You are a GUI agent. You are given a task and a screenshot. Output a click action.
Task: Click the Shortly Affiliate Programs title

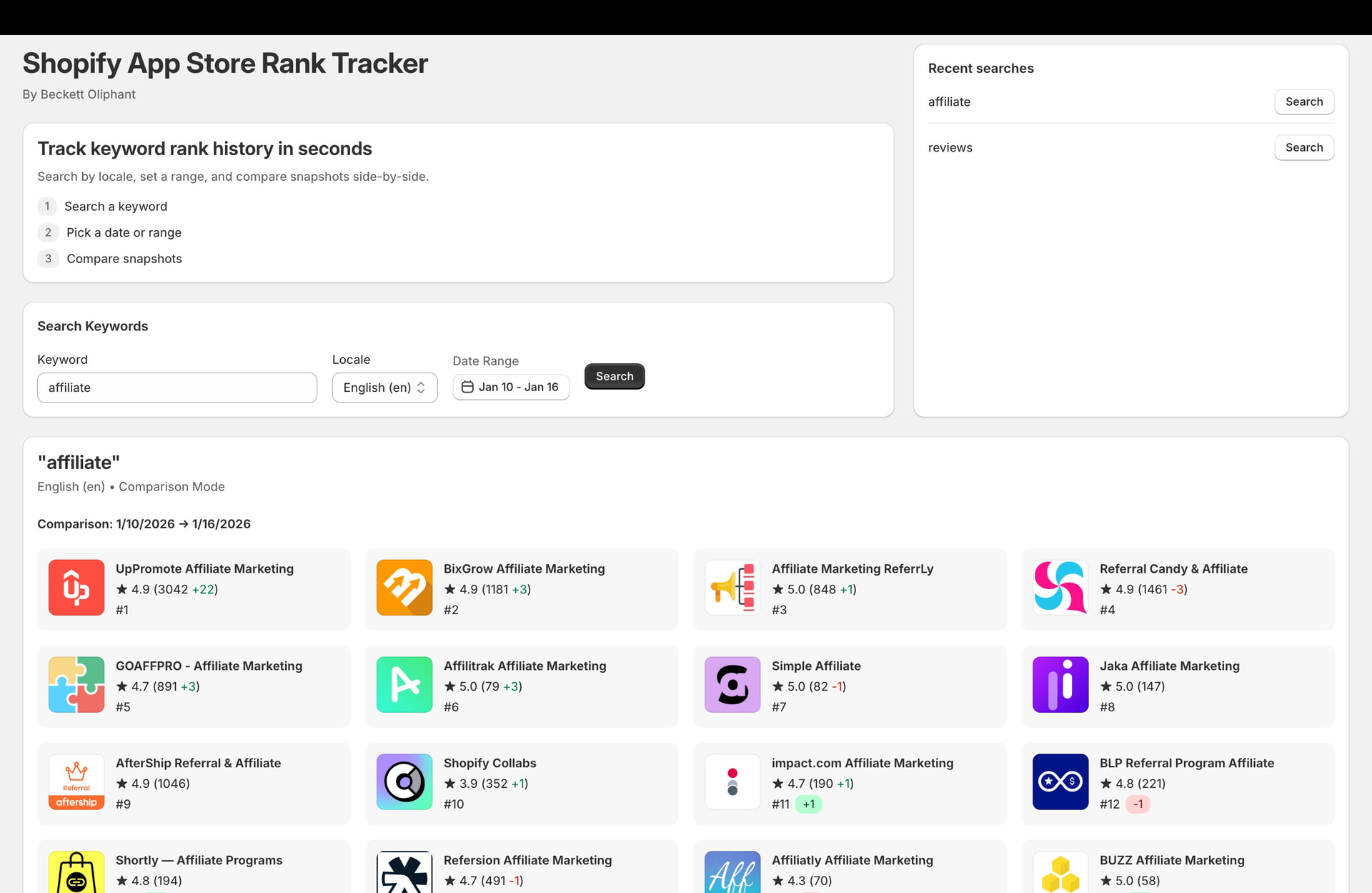pyautogui.click(x=199, y=860)
